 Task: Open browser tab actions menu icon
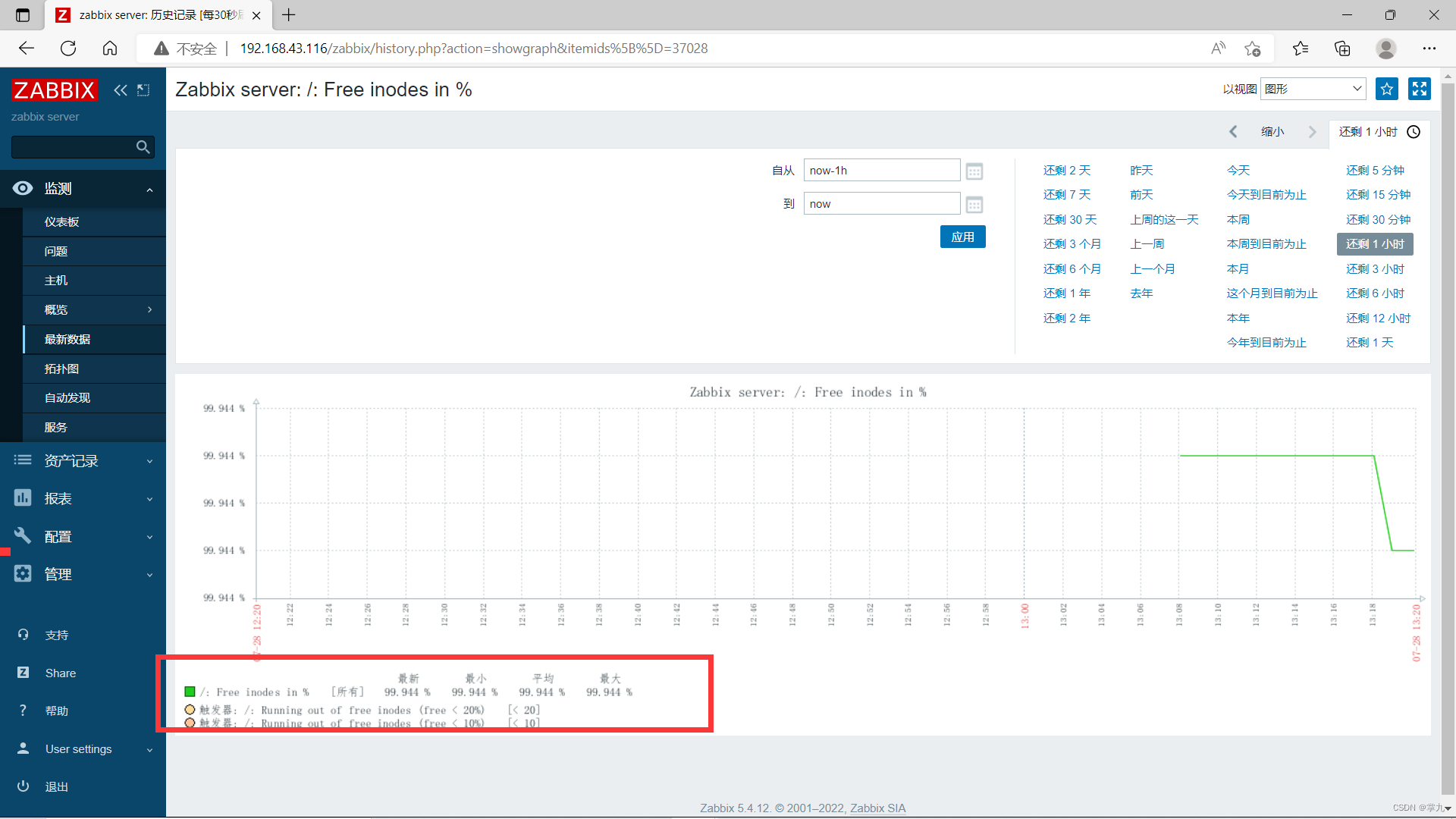23,15
